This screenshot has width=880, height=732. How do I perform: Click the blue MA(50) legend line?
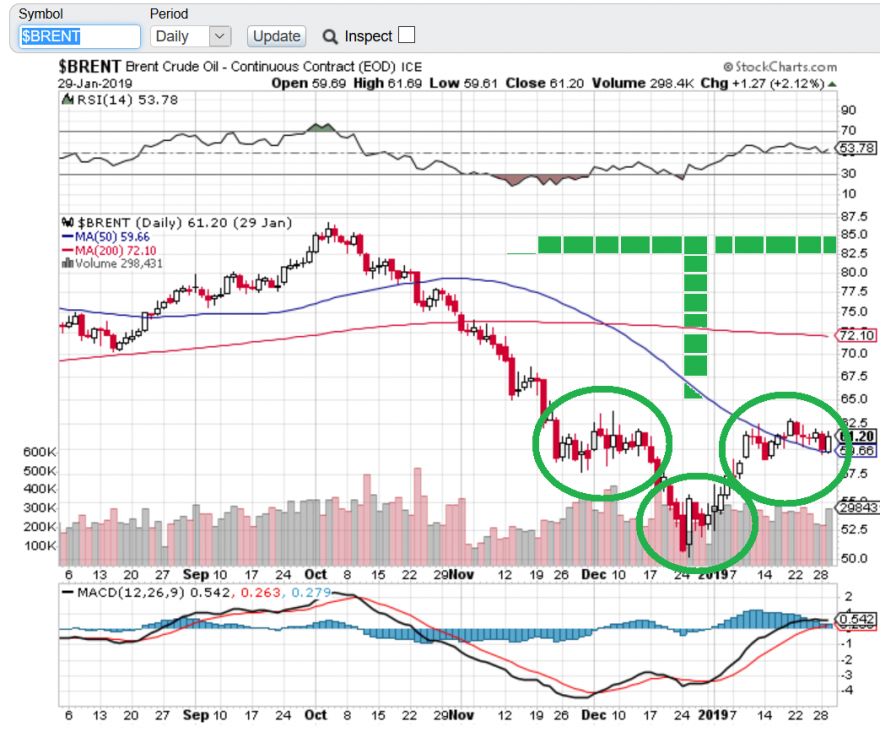pos(67,237)
